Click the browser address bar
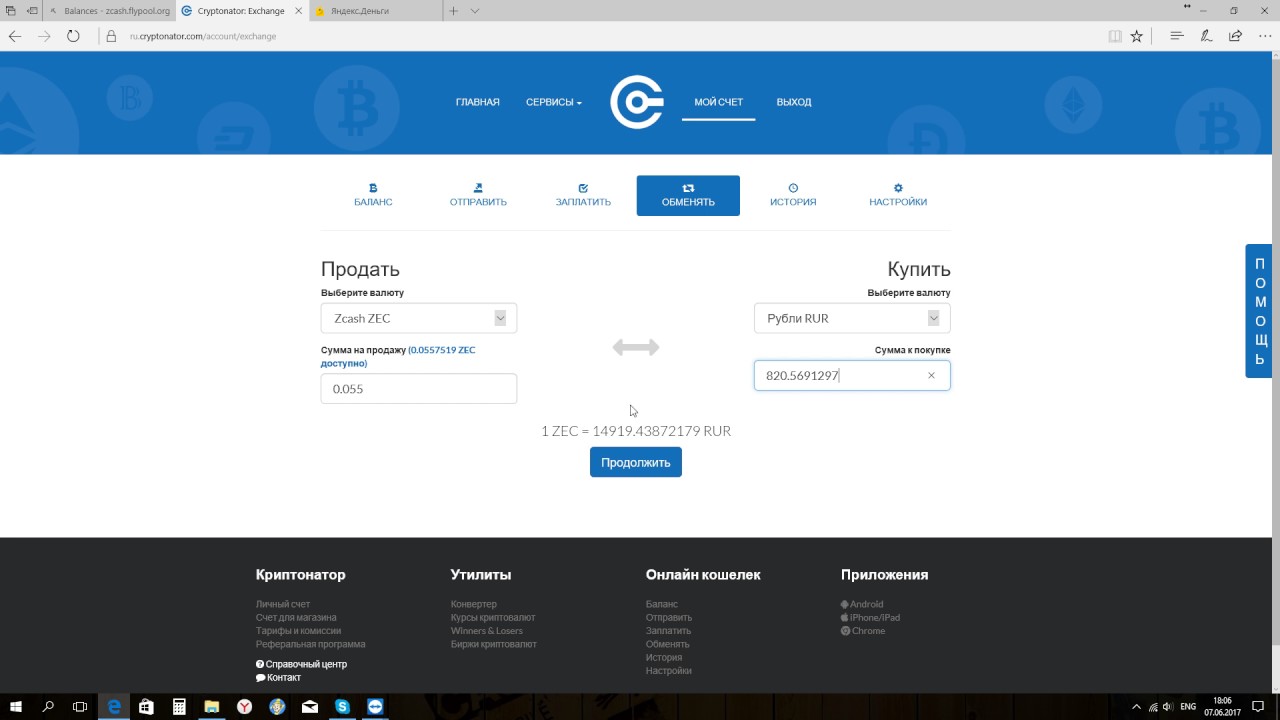Screen dimensions: 1280x720 (x=600, y=36)
